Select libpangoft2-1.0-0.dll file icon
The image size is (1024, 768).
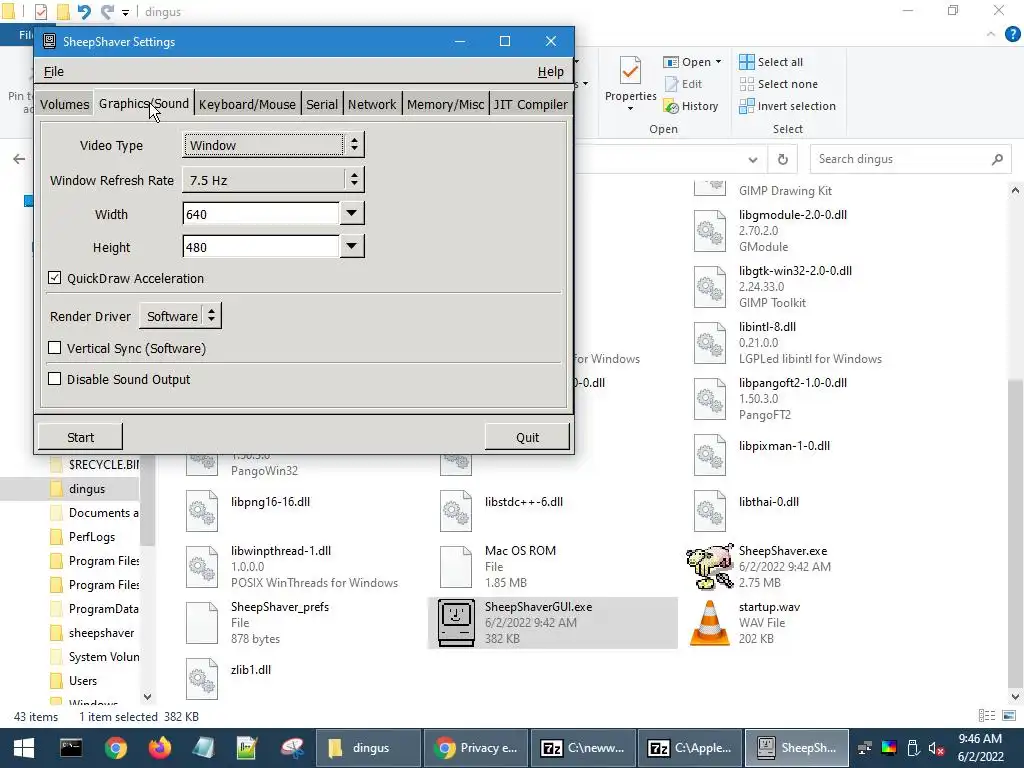[x=710, y=399]
